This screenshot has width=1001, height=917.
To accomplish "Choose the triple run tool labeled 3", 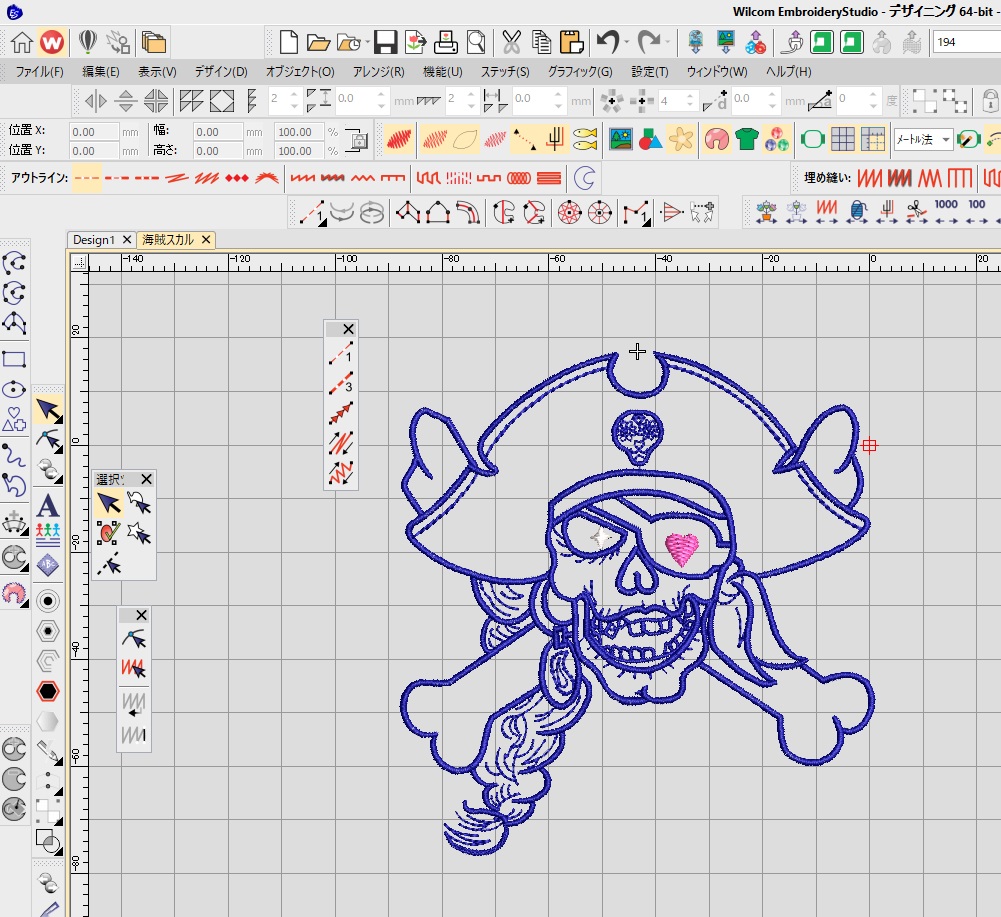I will coord(341,383).
